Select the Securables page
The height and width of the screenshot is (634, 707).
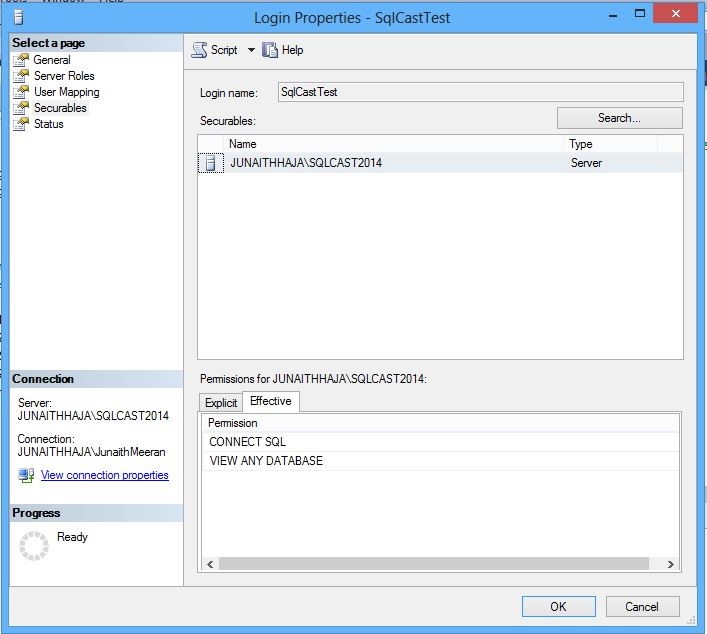click(60, 108)
